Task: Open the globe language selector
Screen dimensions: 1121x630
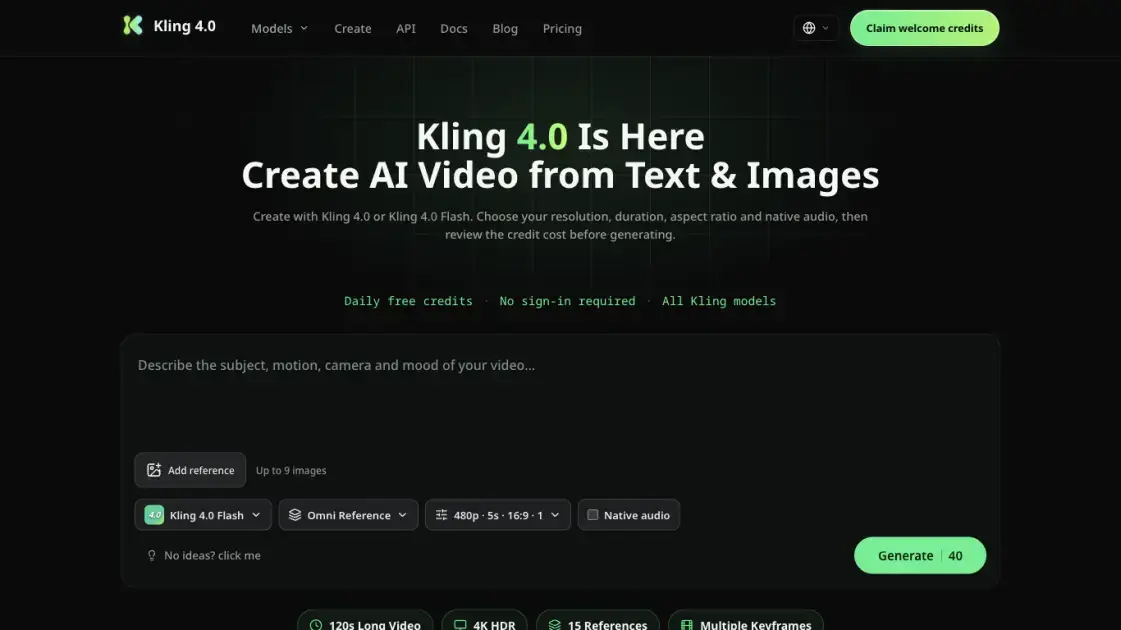Action: pyautogui.click(x=816, y=28)
